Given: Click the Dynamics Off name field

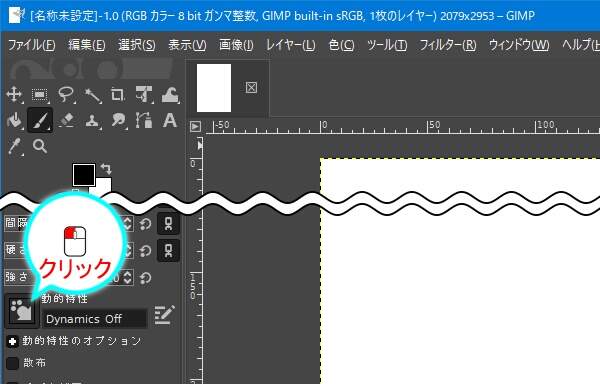Looking at the screenshot, I should tap(94, 319).
